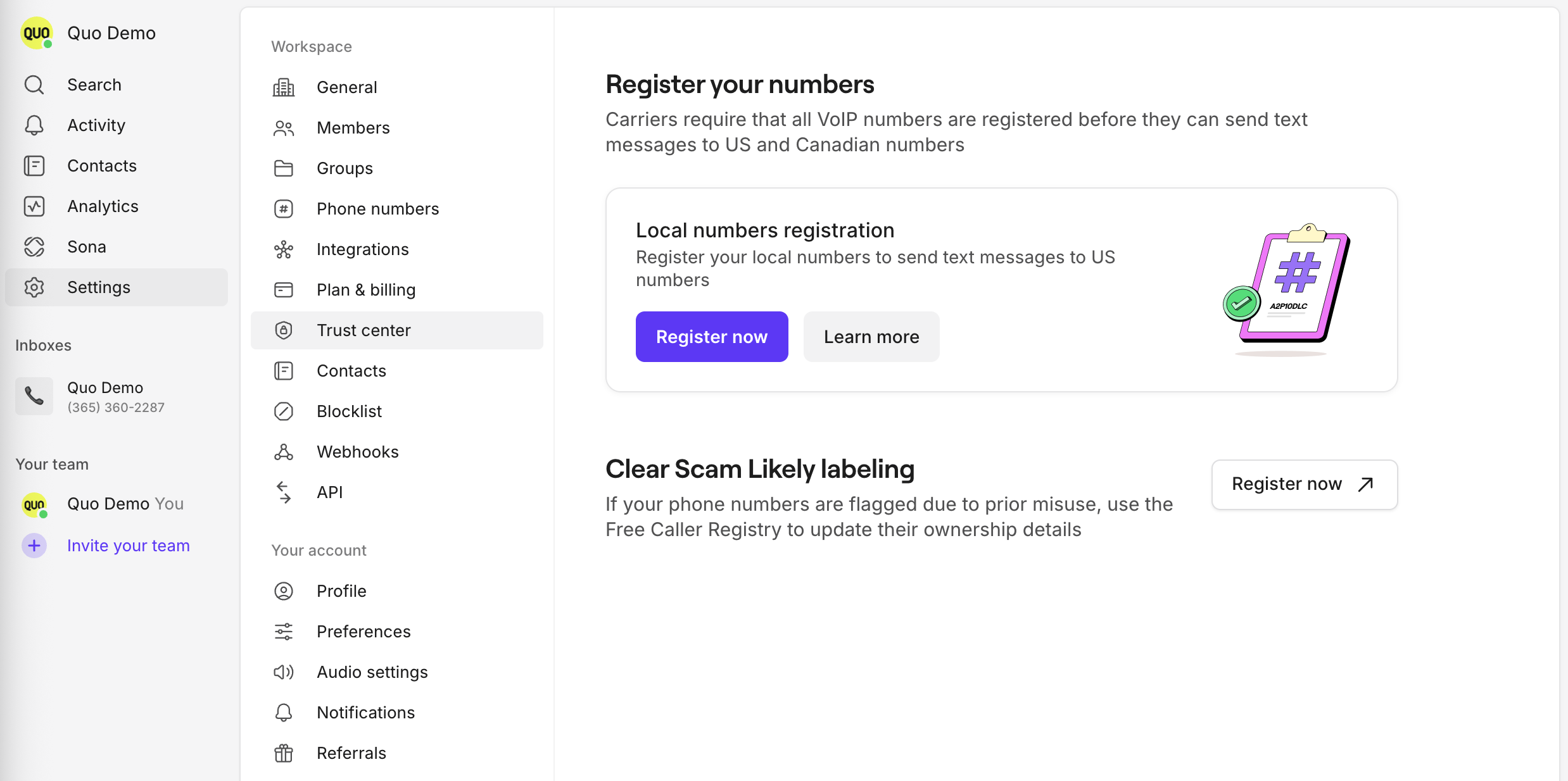1568x781 pixels.
Task: Open Audio settings
Action: pos(372,672)
